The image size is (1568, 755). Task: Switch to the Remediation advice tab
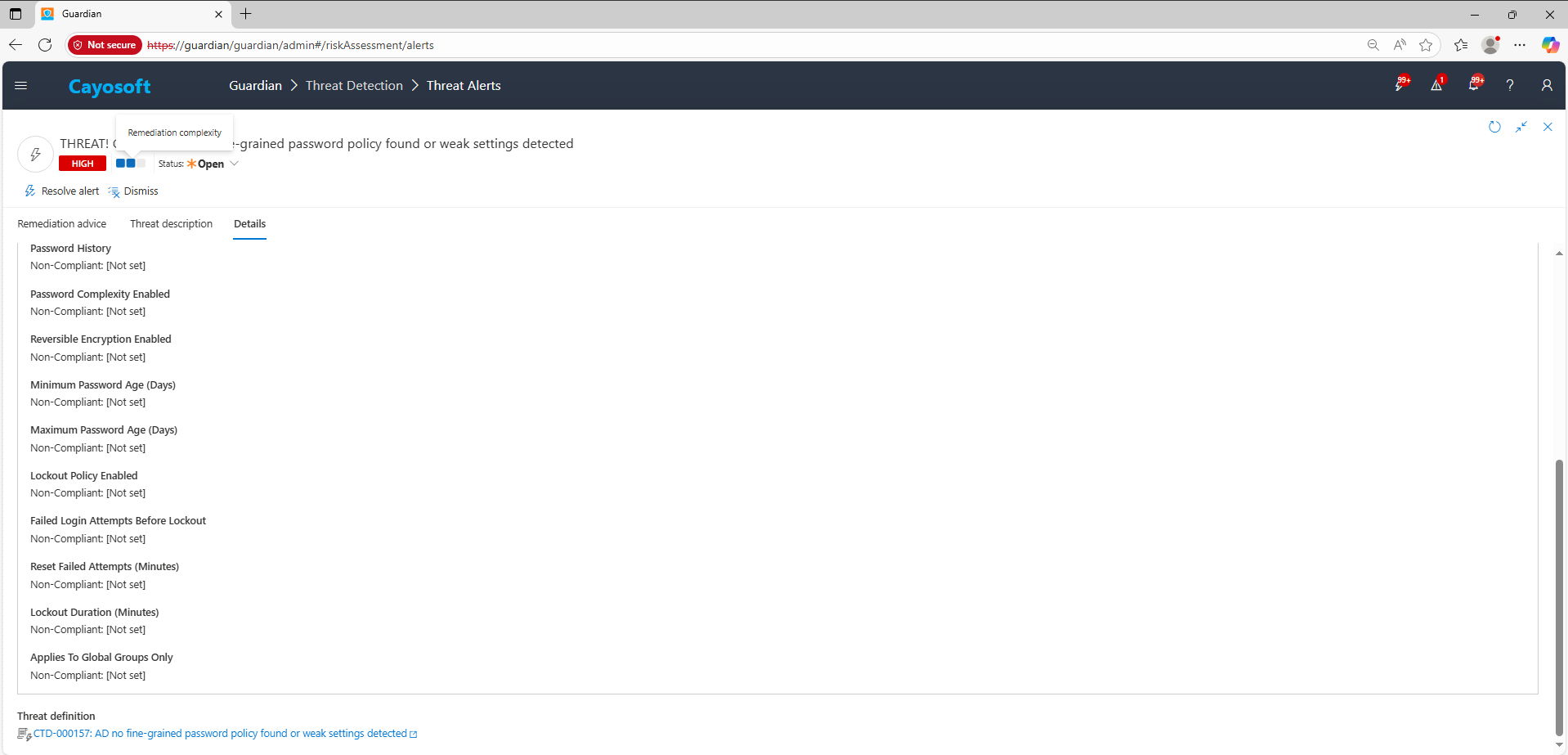coord(62,224)
